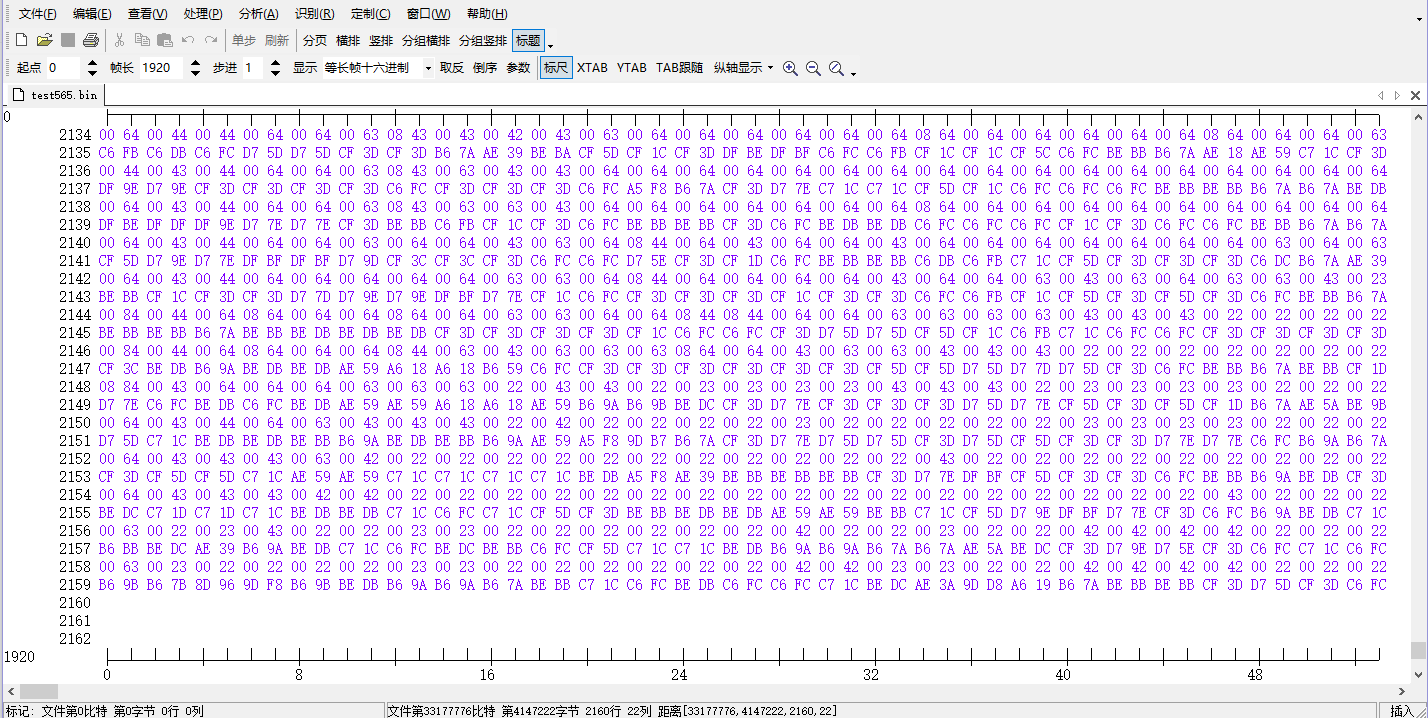Select the Copy icon

tap(141, 40)
